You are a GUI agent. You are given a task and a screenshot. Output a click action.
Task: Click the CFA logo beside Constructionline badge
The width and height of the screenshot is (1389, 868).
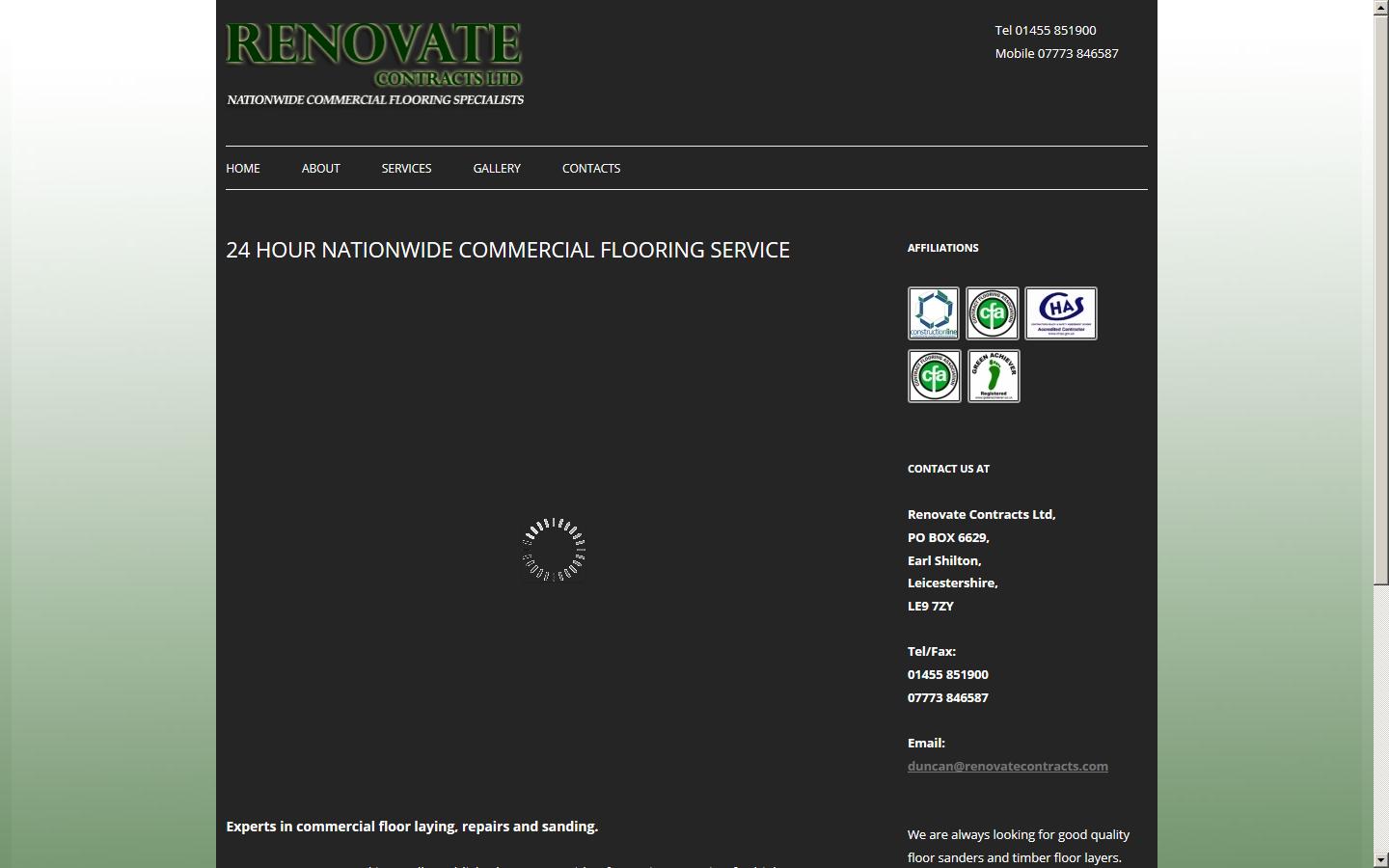coord(992,313)
